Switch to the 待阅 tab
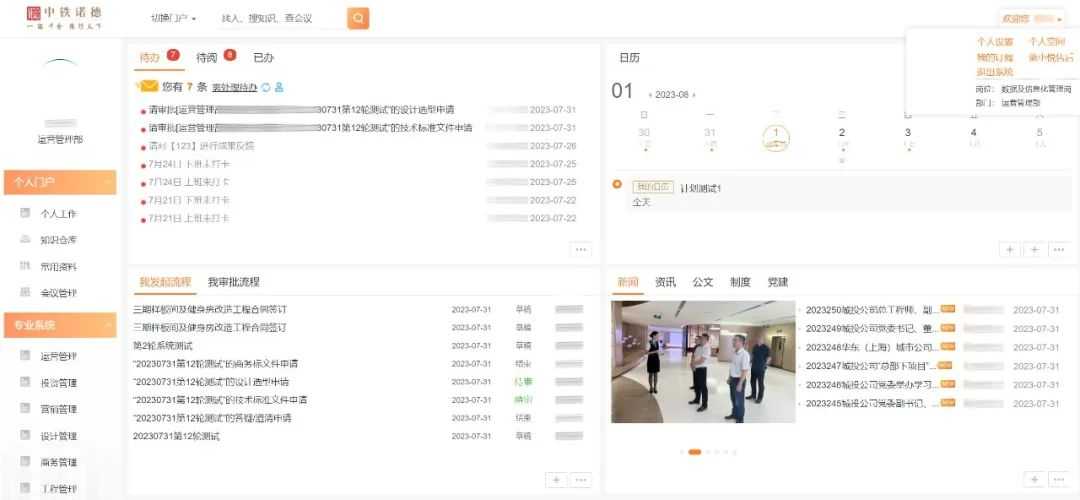This screenshot has height=500, width=1080. [x=207, y=57]
